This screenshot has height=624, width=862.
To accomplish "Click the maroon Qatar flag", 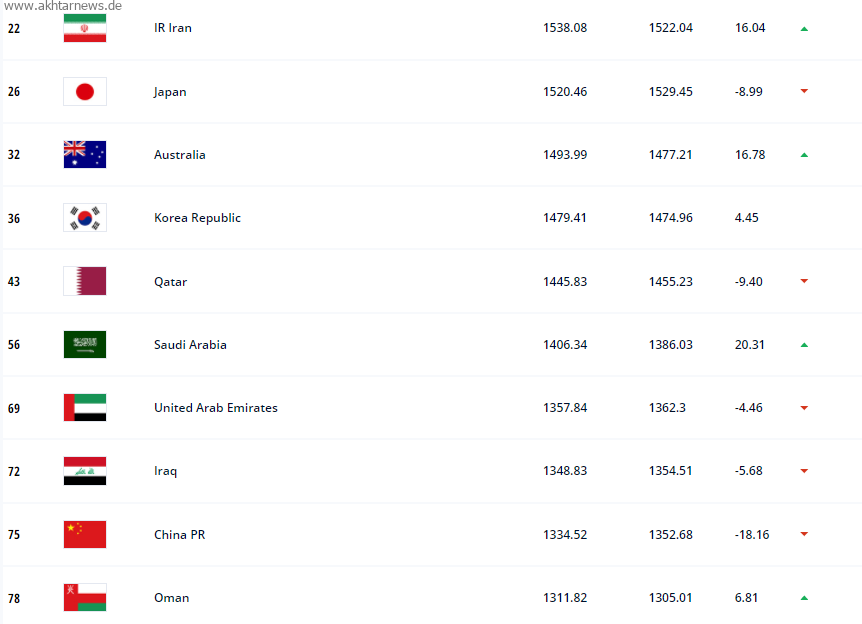I will tap(85, 281).
